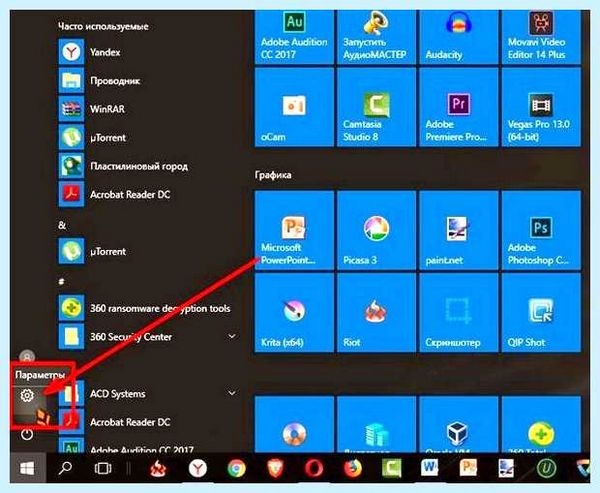600x493 pixels.
Task: Launch Google Chrome from taskbar
Action: pyautogui.click(x=236, y=469)
